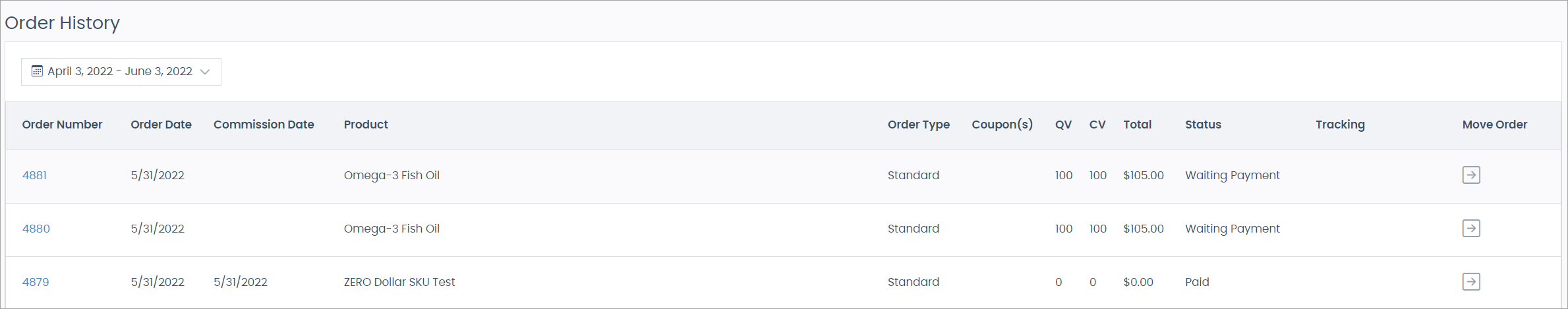
Task: Expand the date range dropdown chevron
Action: pyautogui.click(x=205, y=72)
